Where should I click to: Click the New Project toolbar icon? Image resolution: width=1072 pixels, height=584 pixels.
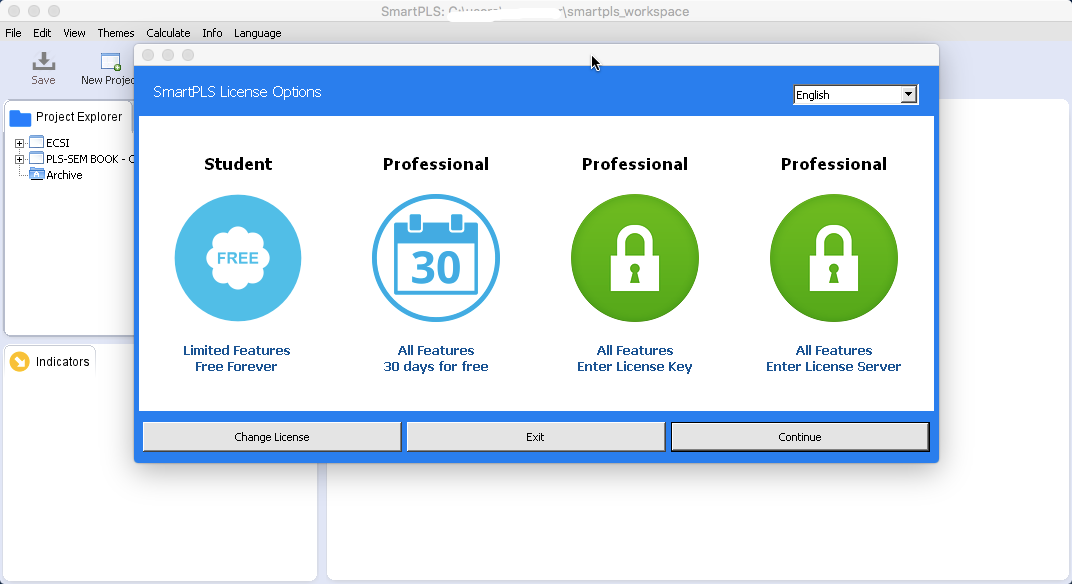pos(111,62)
